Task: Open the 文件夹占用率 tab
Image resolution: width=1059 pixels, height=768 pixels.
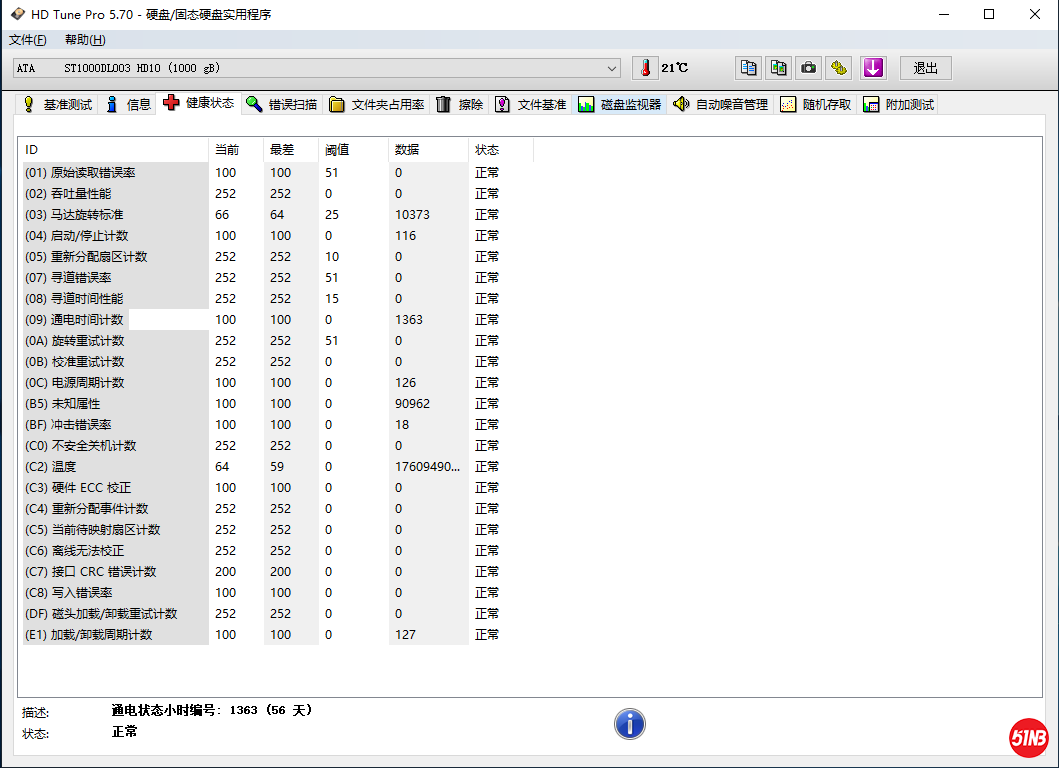Action: pos(377,104)
